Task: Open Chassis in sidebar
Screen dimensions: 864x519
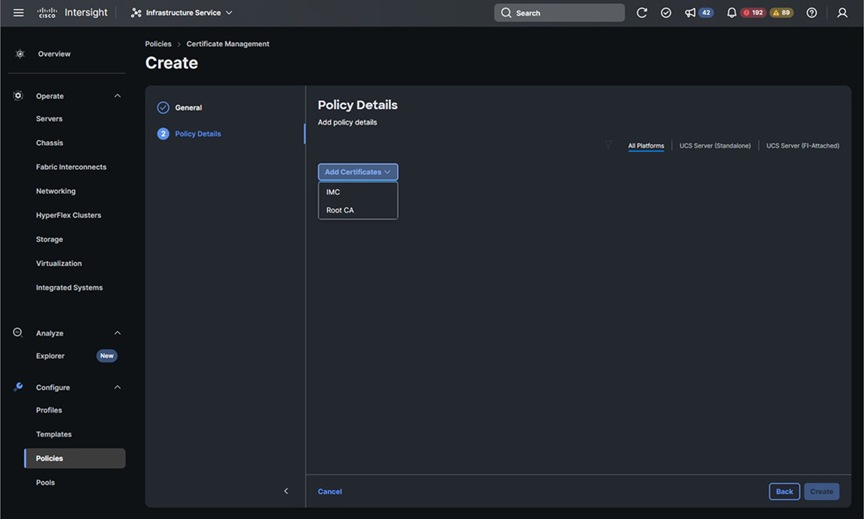Action: pyautogui.click(x=50, y=143)
